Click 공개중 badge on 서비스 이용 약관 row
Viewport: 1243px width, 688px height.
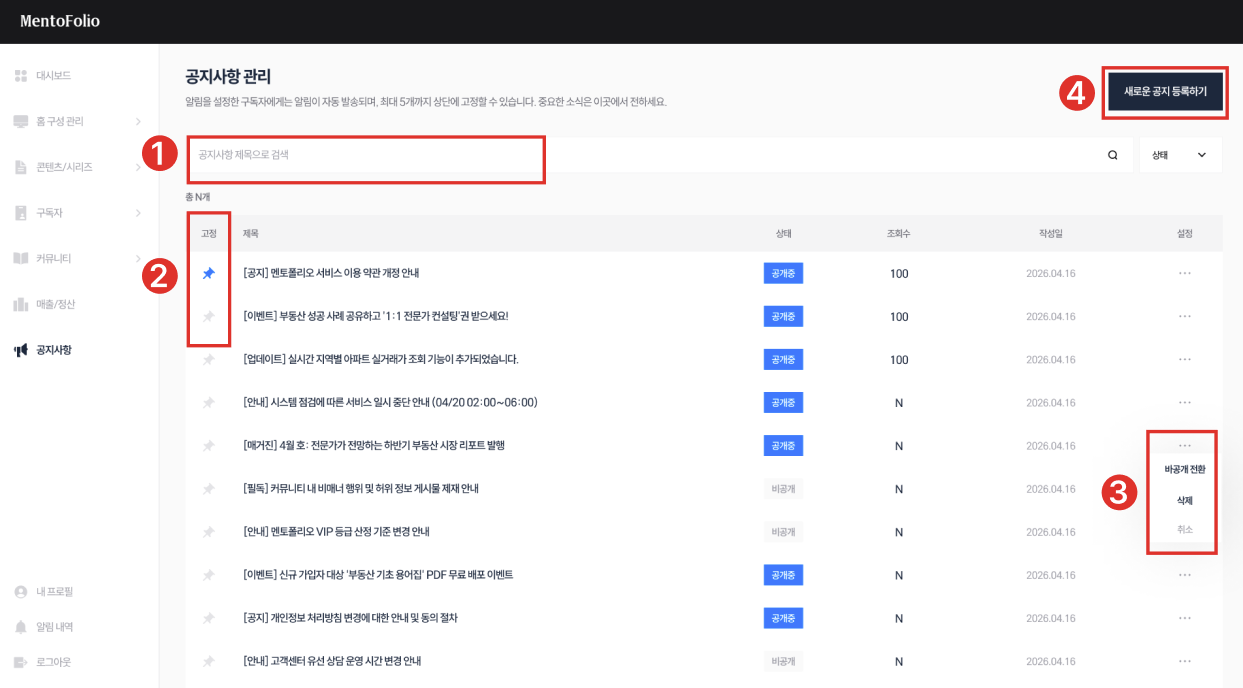tap(783, 273)
